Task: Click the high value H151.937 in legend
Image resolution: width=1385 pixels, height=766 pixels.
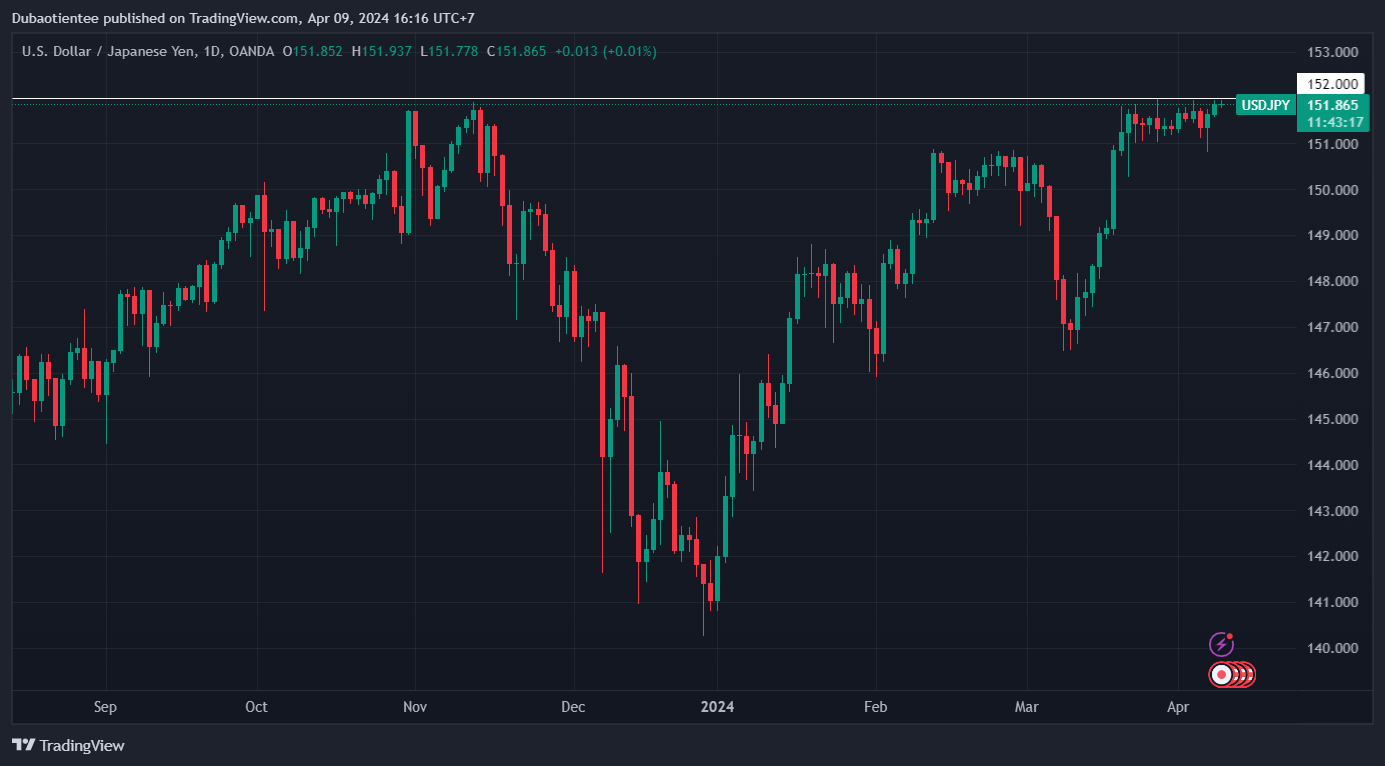Action: [x=381, y=51]
